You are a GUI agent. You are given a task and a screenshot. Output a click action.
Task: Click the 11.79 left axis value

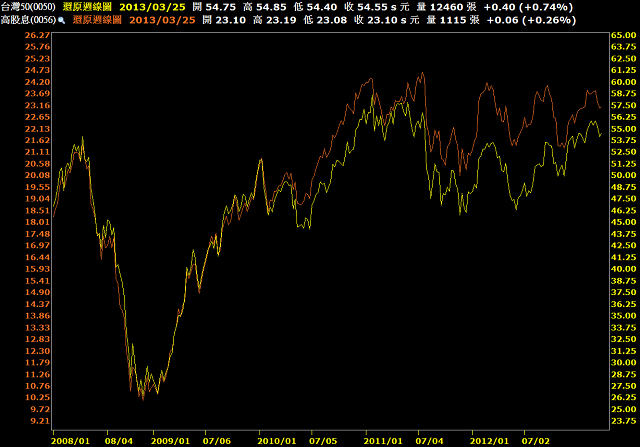pos(38,362)
